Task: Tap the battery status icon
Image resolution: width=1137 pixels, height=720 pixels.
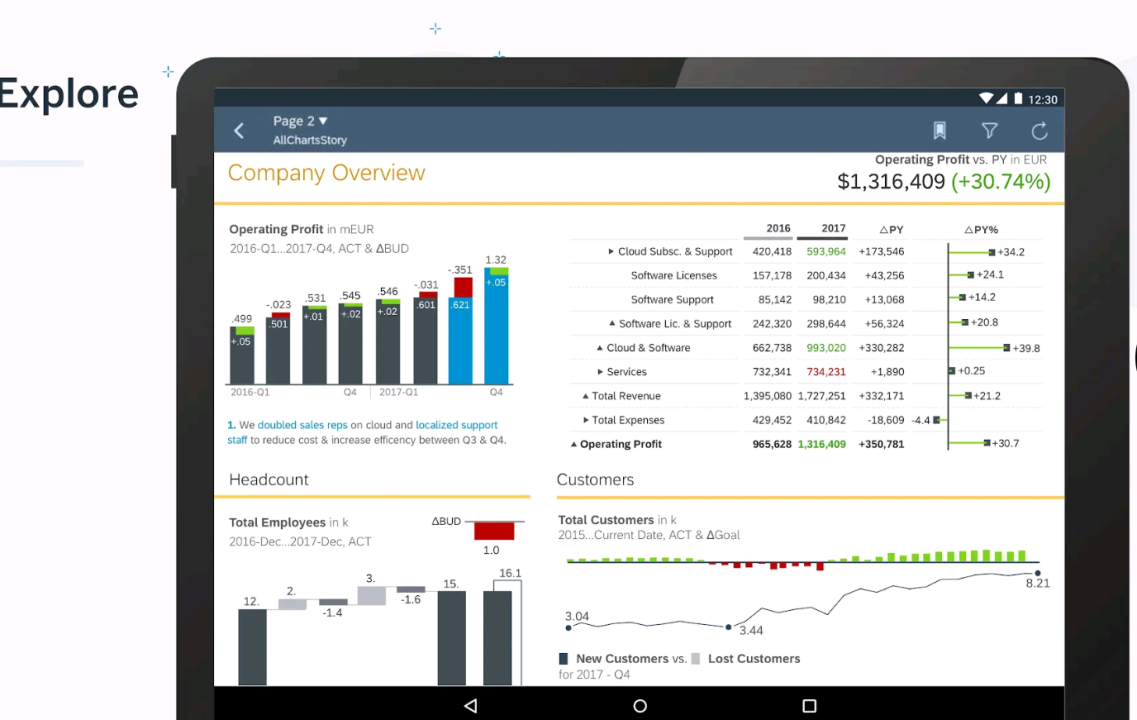Action: [x=1018, y=99]
